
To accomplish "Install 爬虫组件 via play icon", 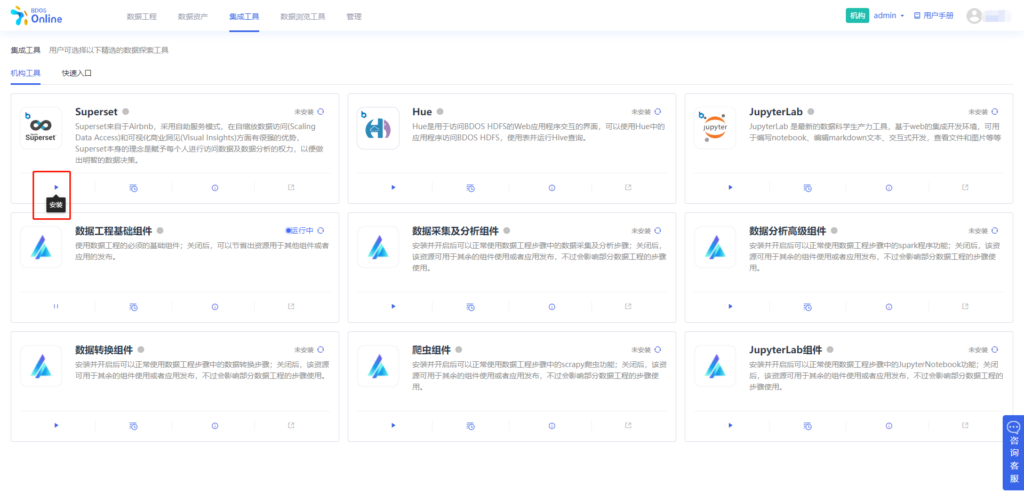I will point(393,425).
